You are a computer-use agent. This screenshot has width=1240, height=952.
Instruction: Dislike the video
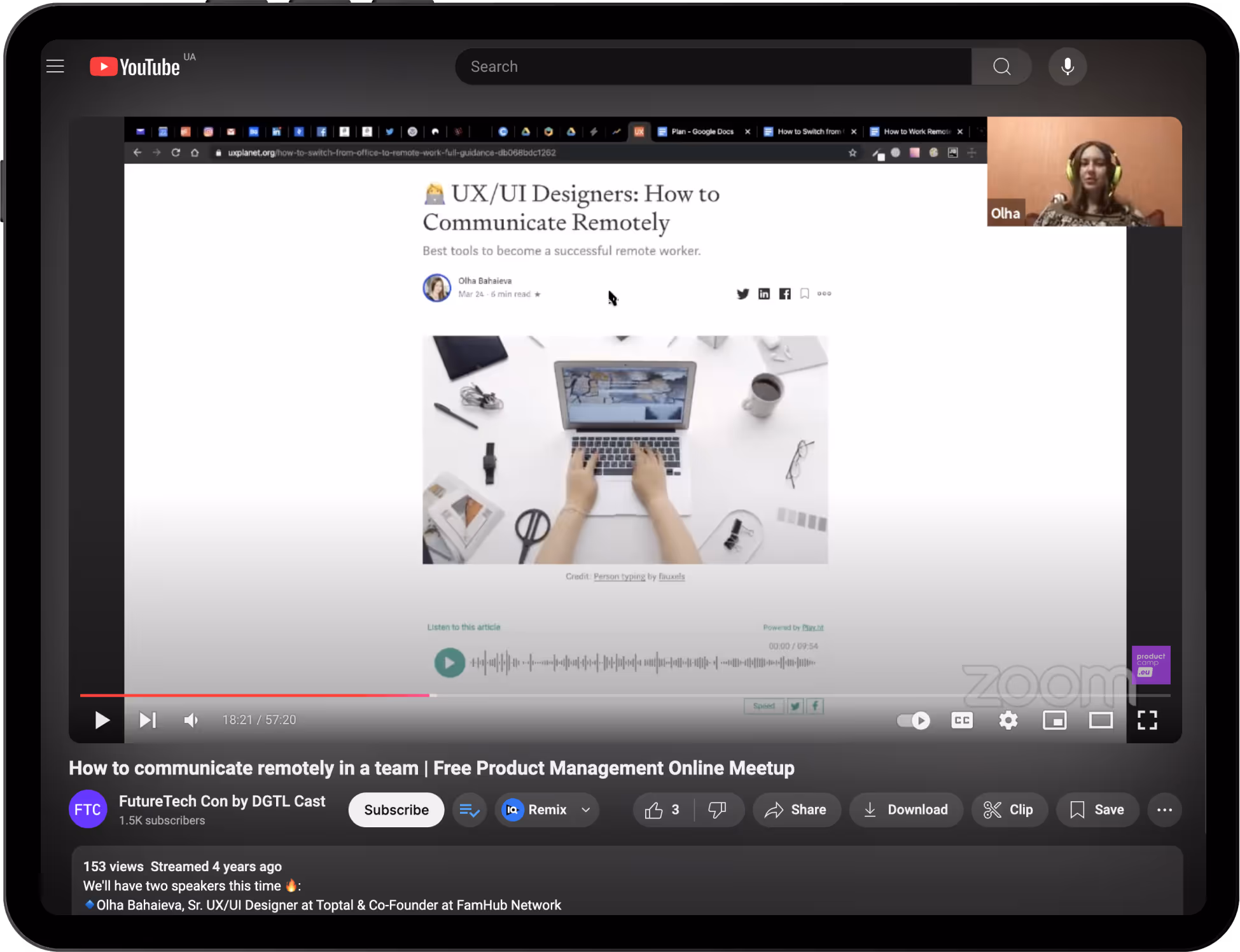pyautogui.click(x=718, y=809)
